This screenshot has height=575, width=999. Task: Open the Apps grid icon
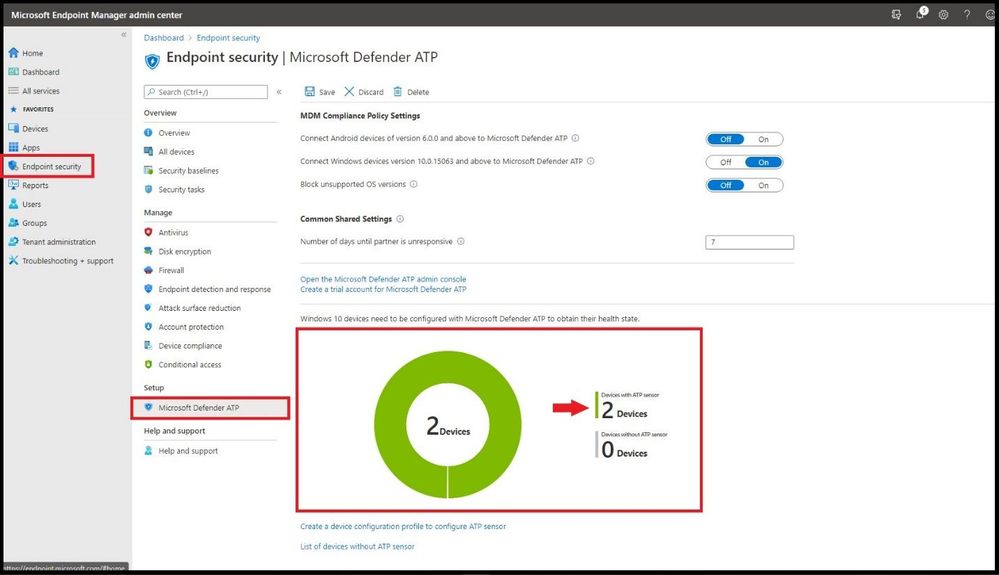13,147
